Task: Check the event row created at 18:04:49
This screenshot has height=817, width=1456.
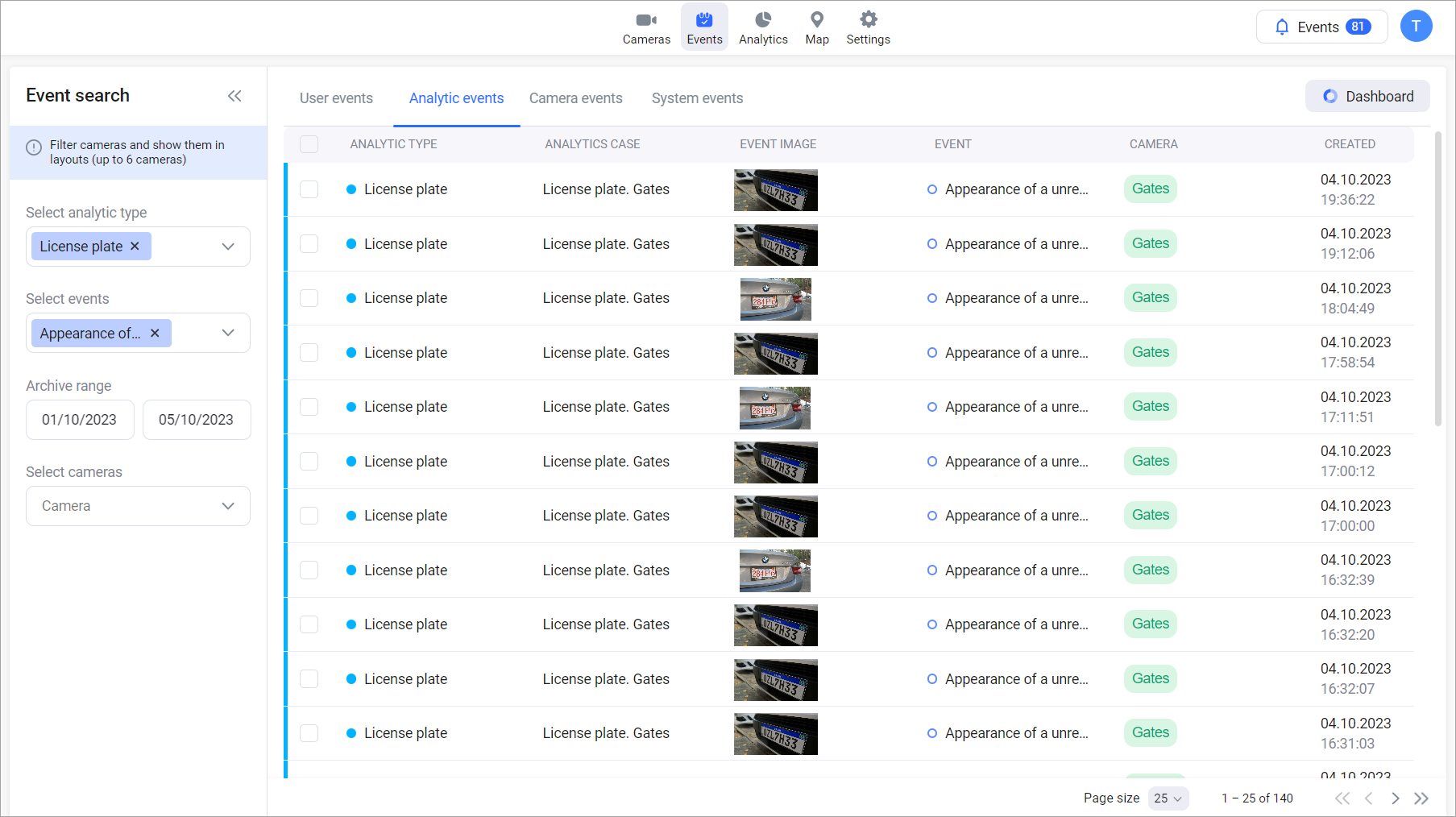Action: [x=309, y=298]
